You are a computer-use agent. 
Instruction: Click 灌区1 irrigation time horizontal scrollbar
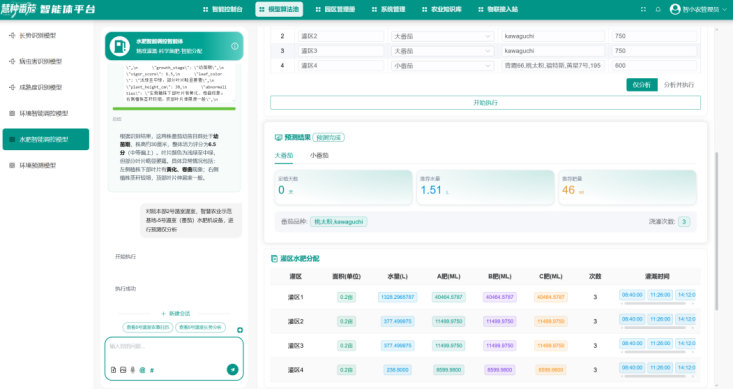[655, 303]
